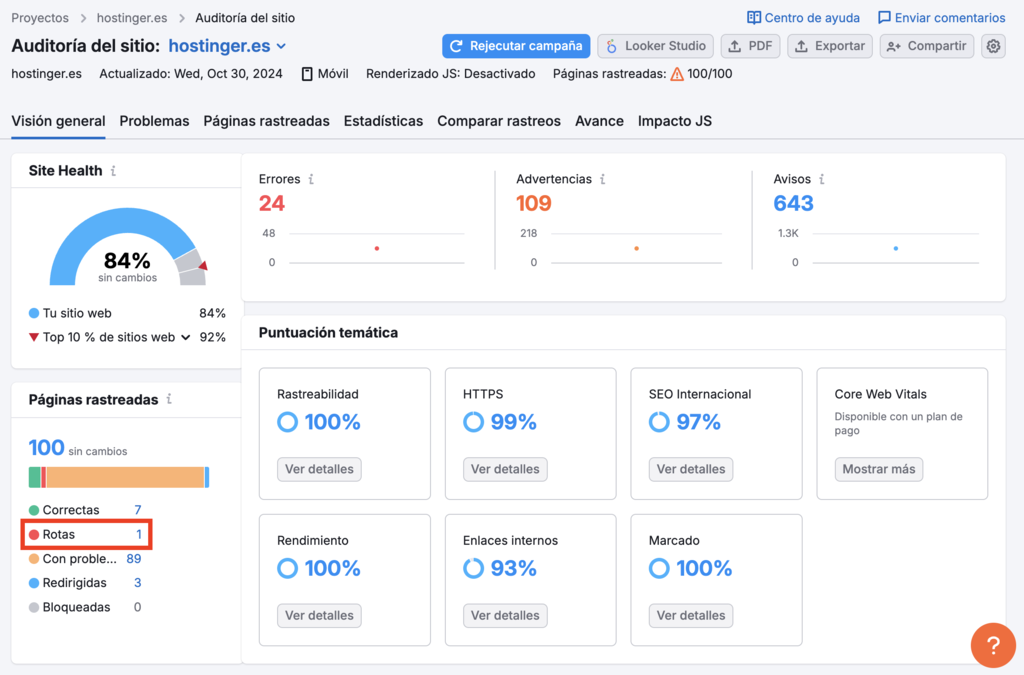1024x675 pixels.
Task: Click Mostrar más under Core Web Vitals
Action: click(x=878, y=469)
